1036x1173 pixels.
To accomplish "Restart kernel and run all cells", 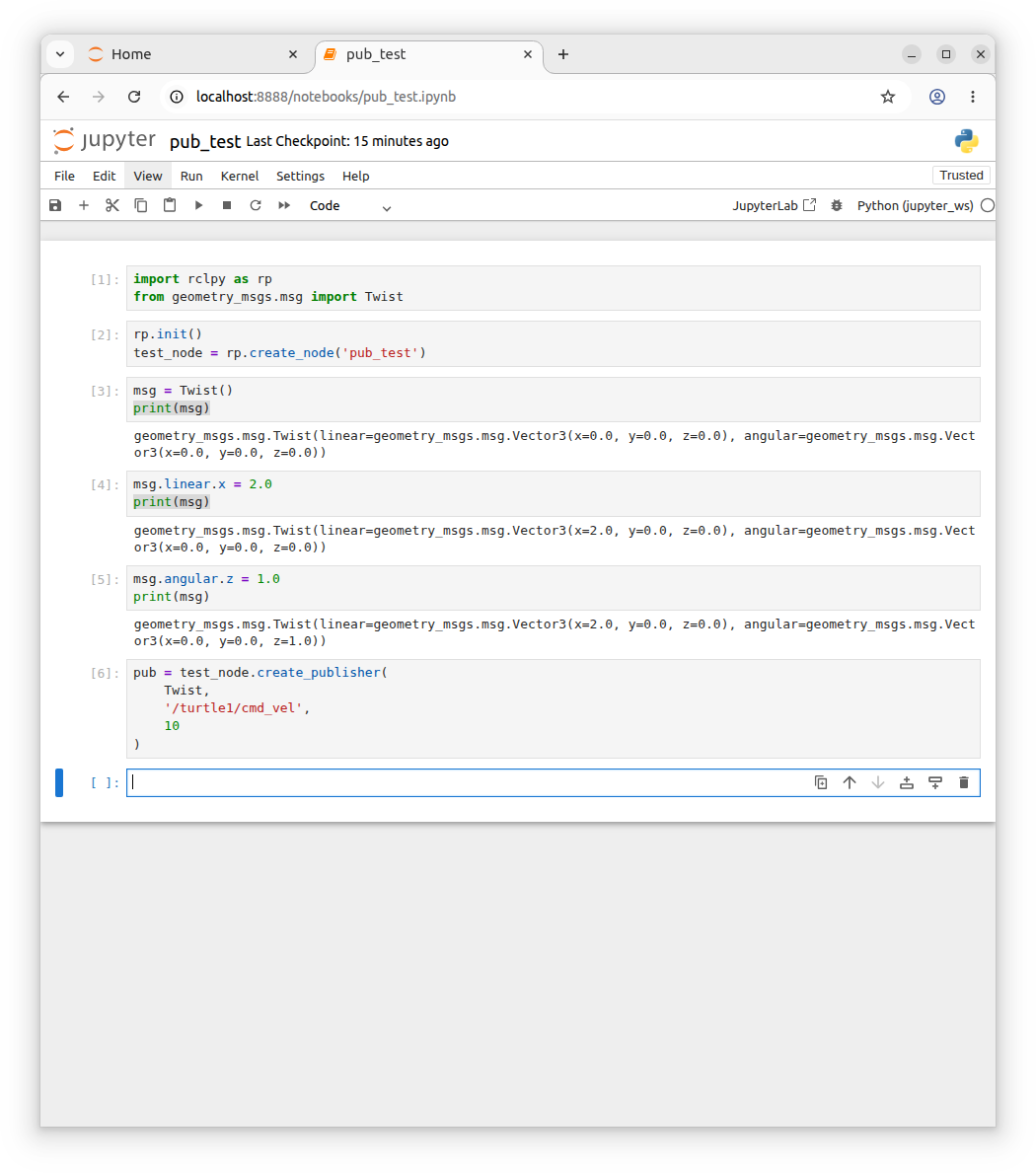I will (284, 205).
